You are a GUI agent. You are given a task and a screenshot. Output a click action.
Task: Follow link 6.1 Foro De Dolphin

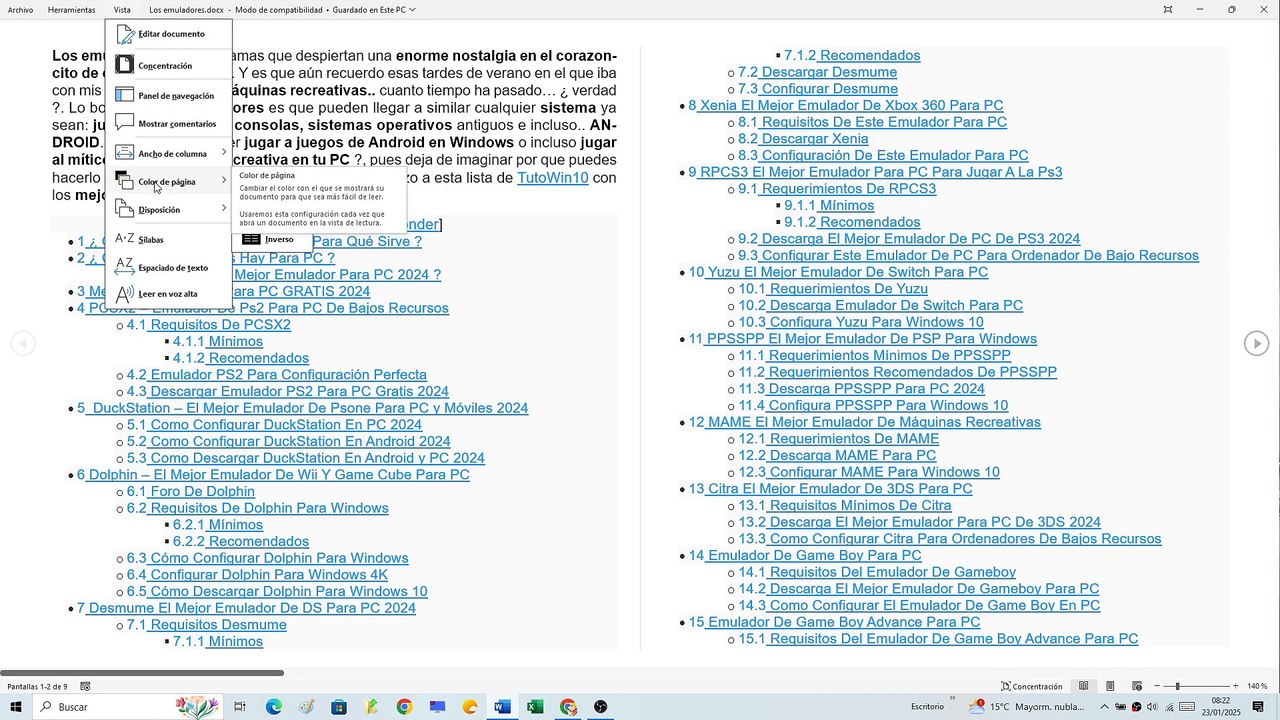click(191, 492)
